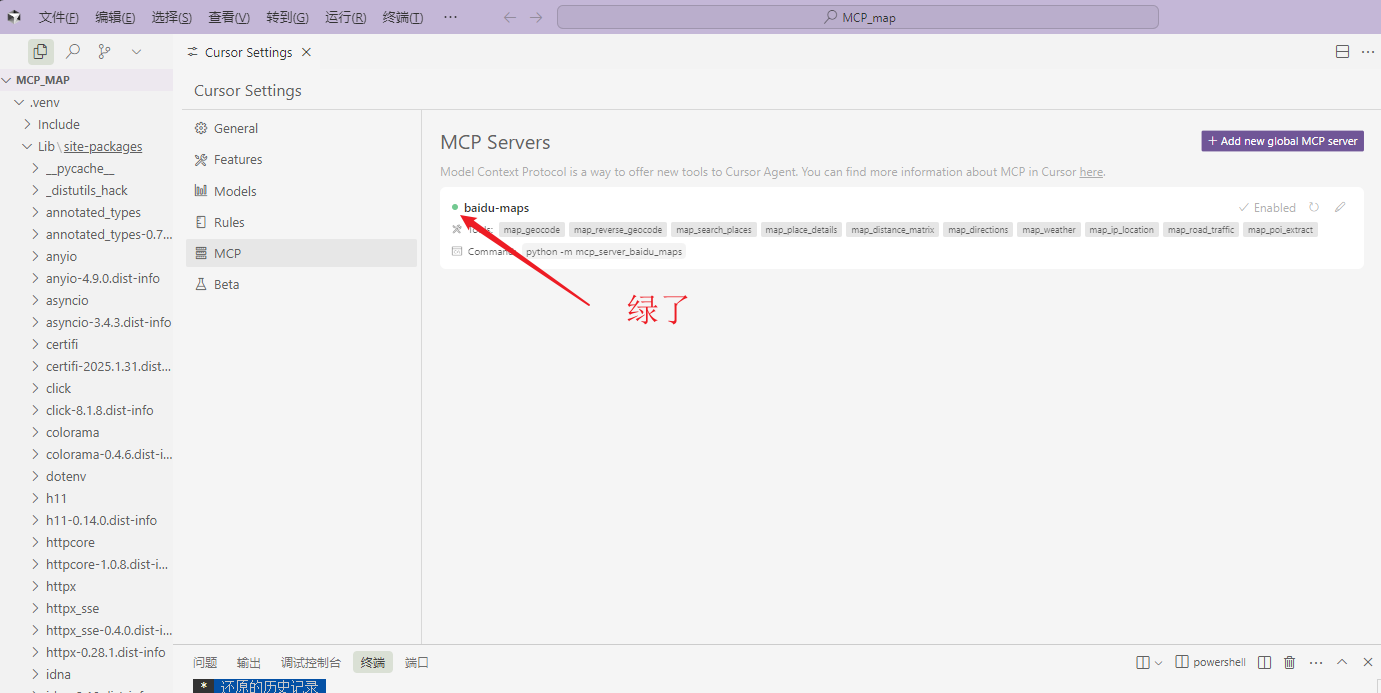Screen dimensions: 1381x693
Task: Click the MCP_map command search box
Action: [858, 17]
